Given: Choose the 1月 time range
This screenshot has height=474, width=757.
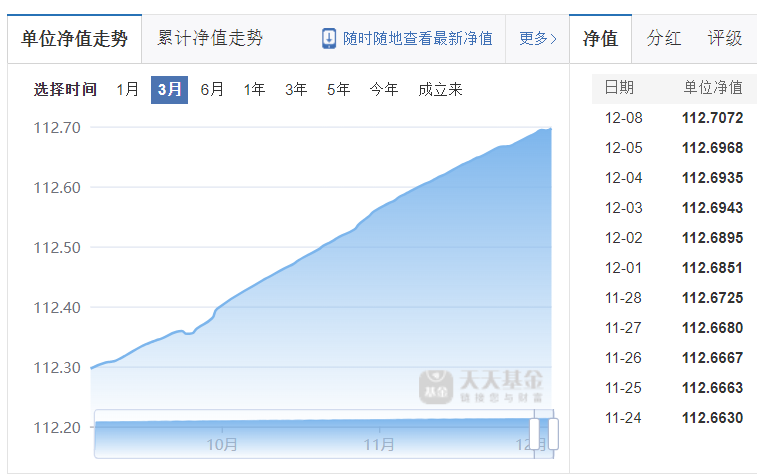Looking at the screenshot, I should click(x=127, y=89).
